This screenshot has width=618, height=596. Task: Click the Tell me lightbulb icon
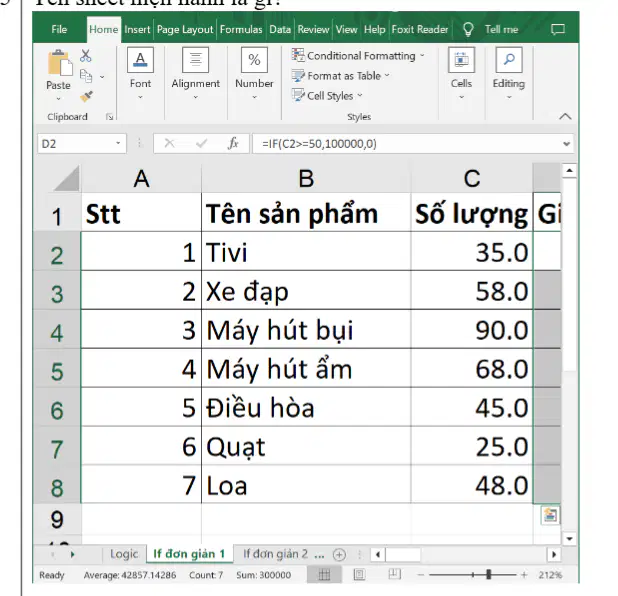[468, 30]
